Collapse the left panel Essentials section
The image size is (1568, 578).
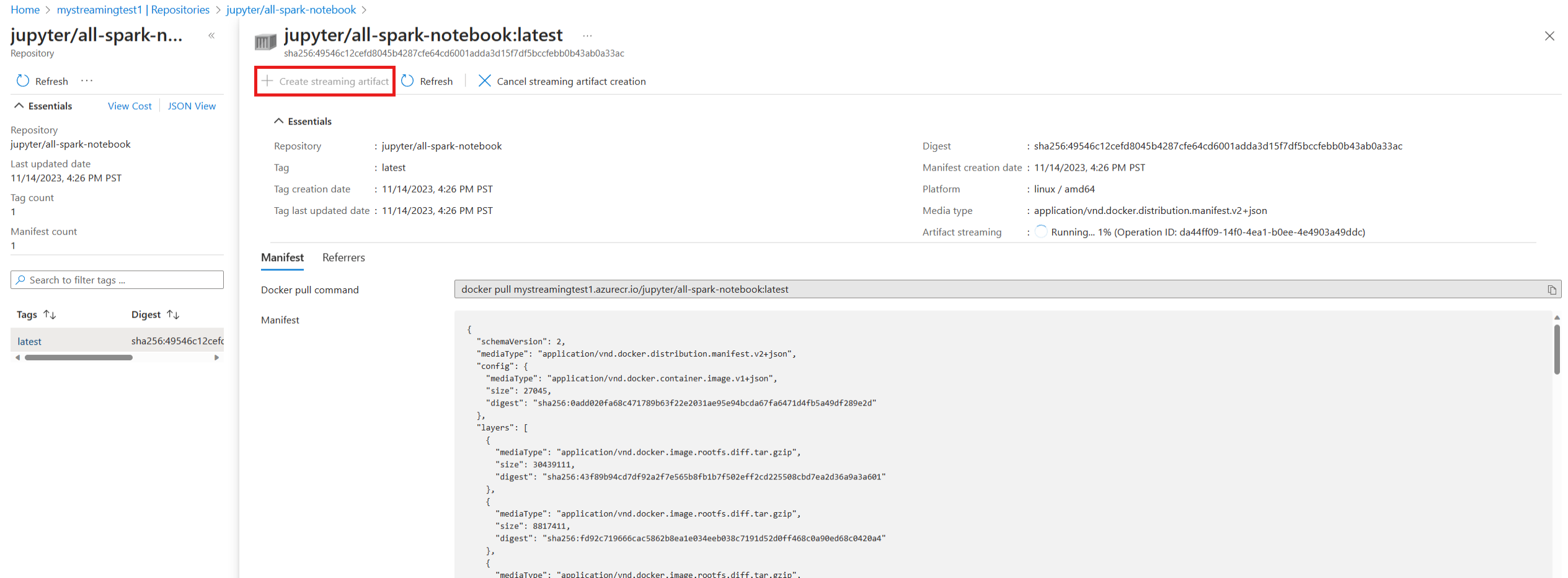19,106
